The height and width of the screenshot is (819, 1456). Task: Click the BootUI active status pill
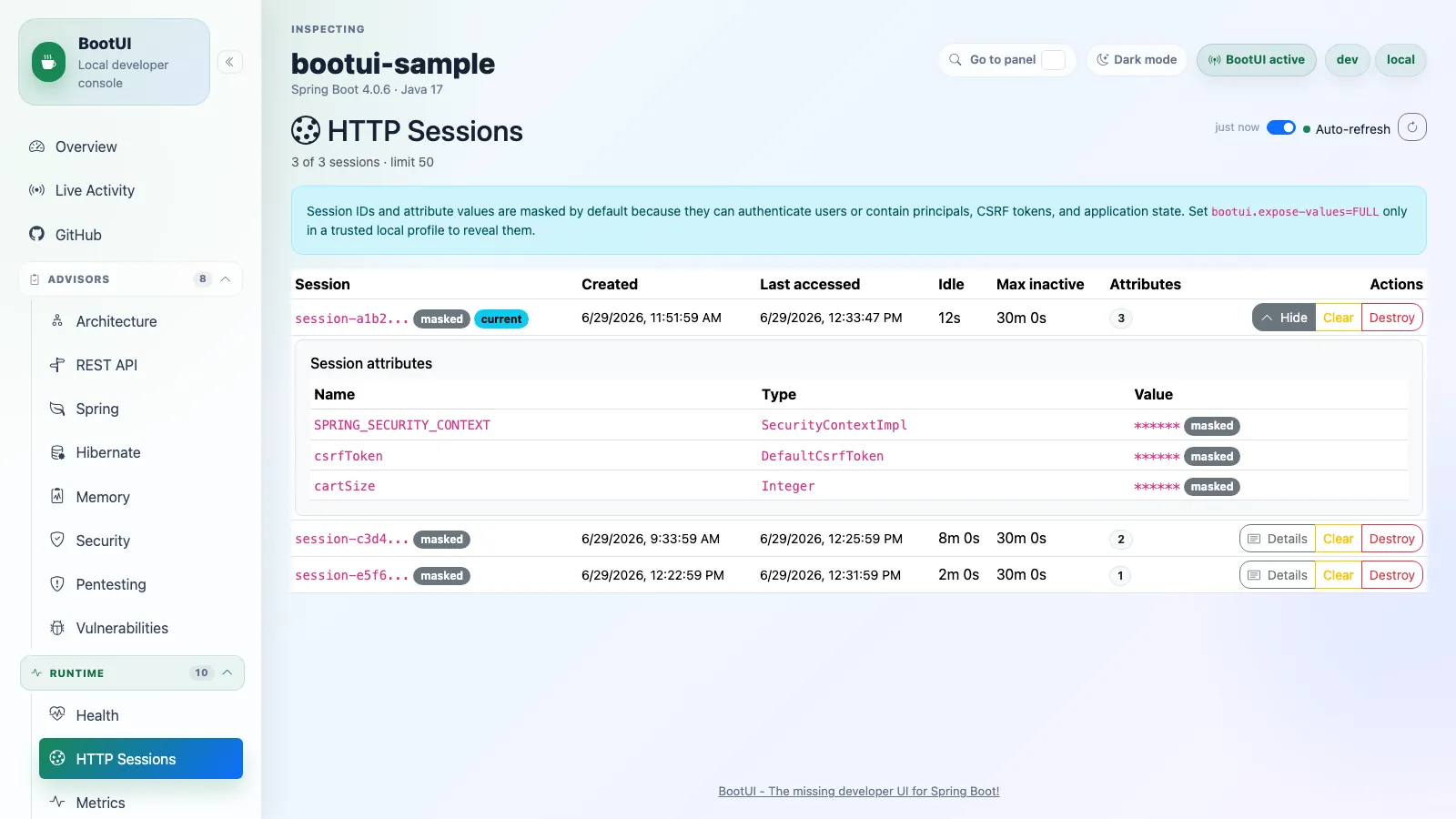1257,60
